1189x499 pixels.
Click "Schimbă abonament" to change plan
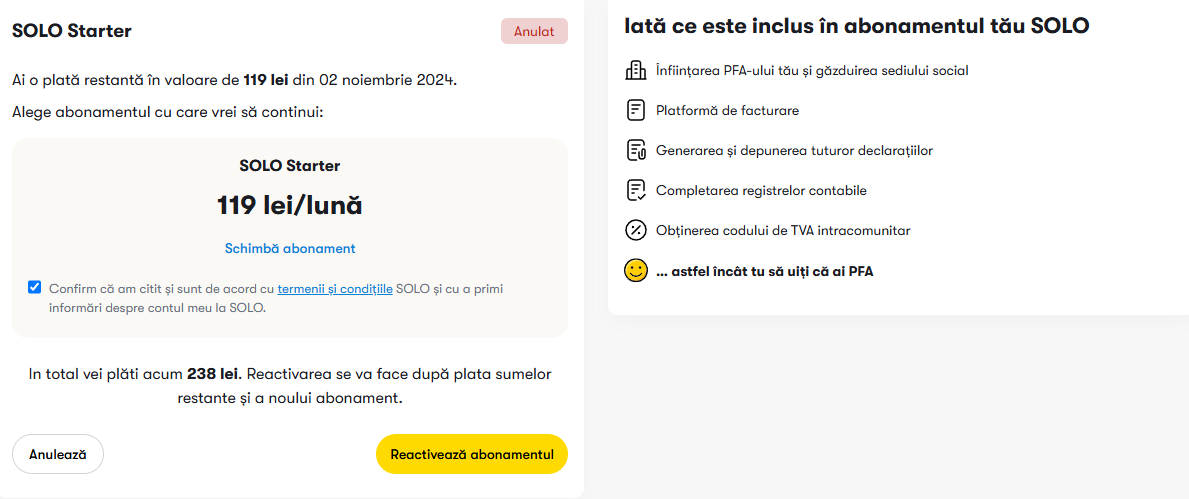(290, 248)
